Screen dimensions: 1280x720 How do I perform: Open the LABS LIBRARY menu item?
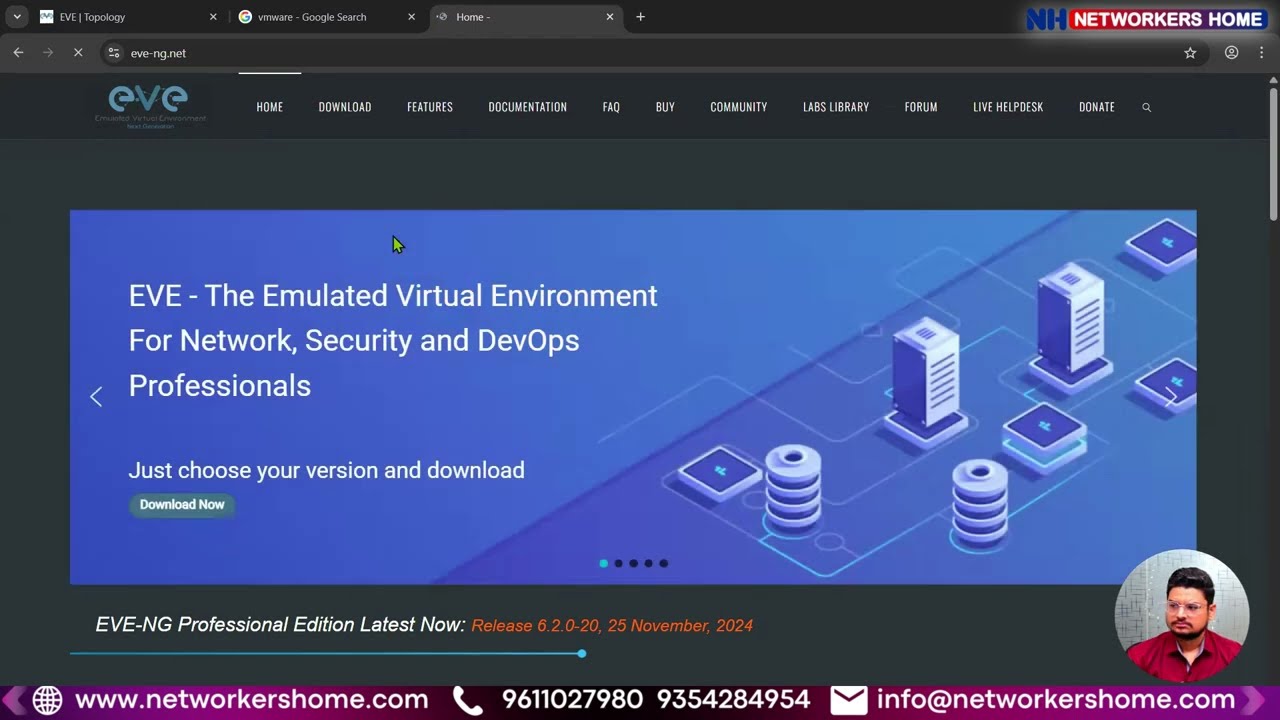tap(836, 107)
